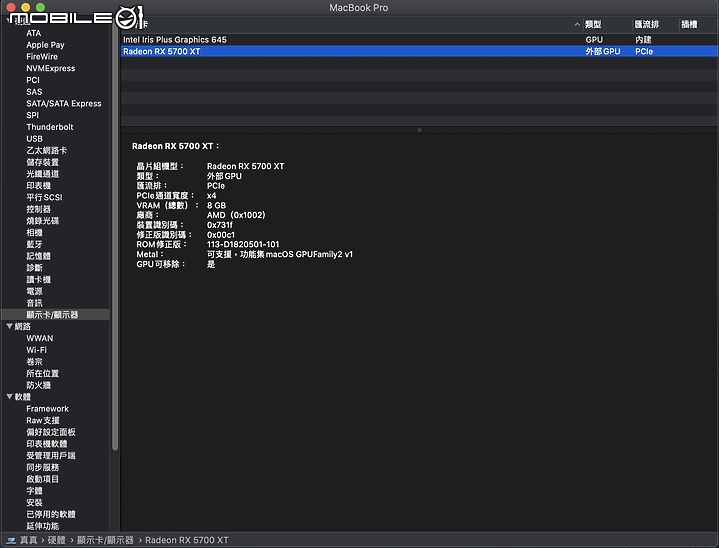
Task: Select WWAN under network section
Action: coord(39,338)
